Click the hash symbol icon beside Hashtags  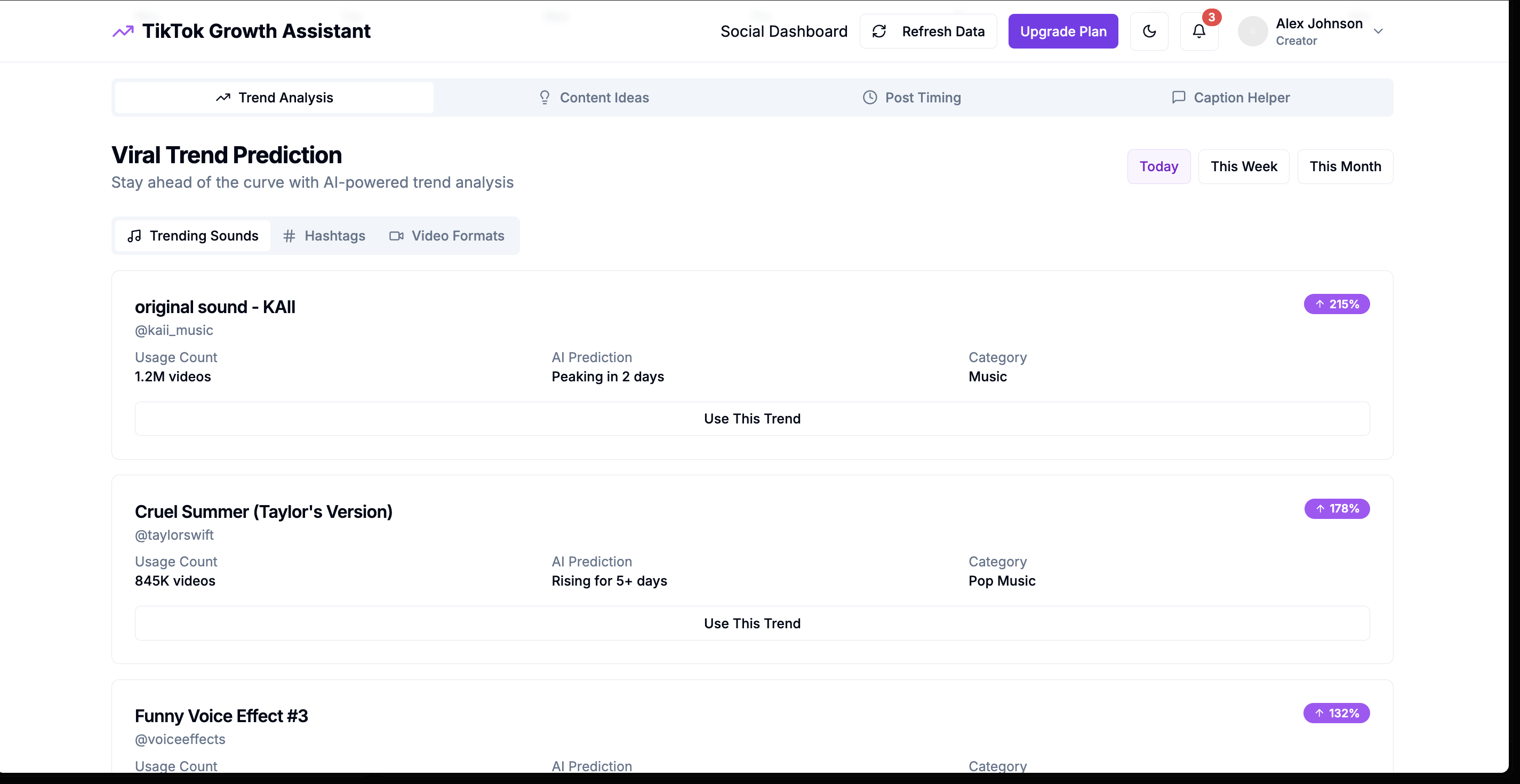click(289, 236)
